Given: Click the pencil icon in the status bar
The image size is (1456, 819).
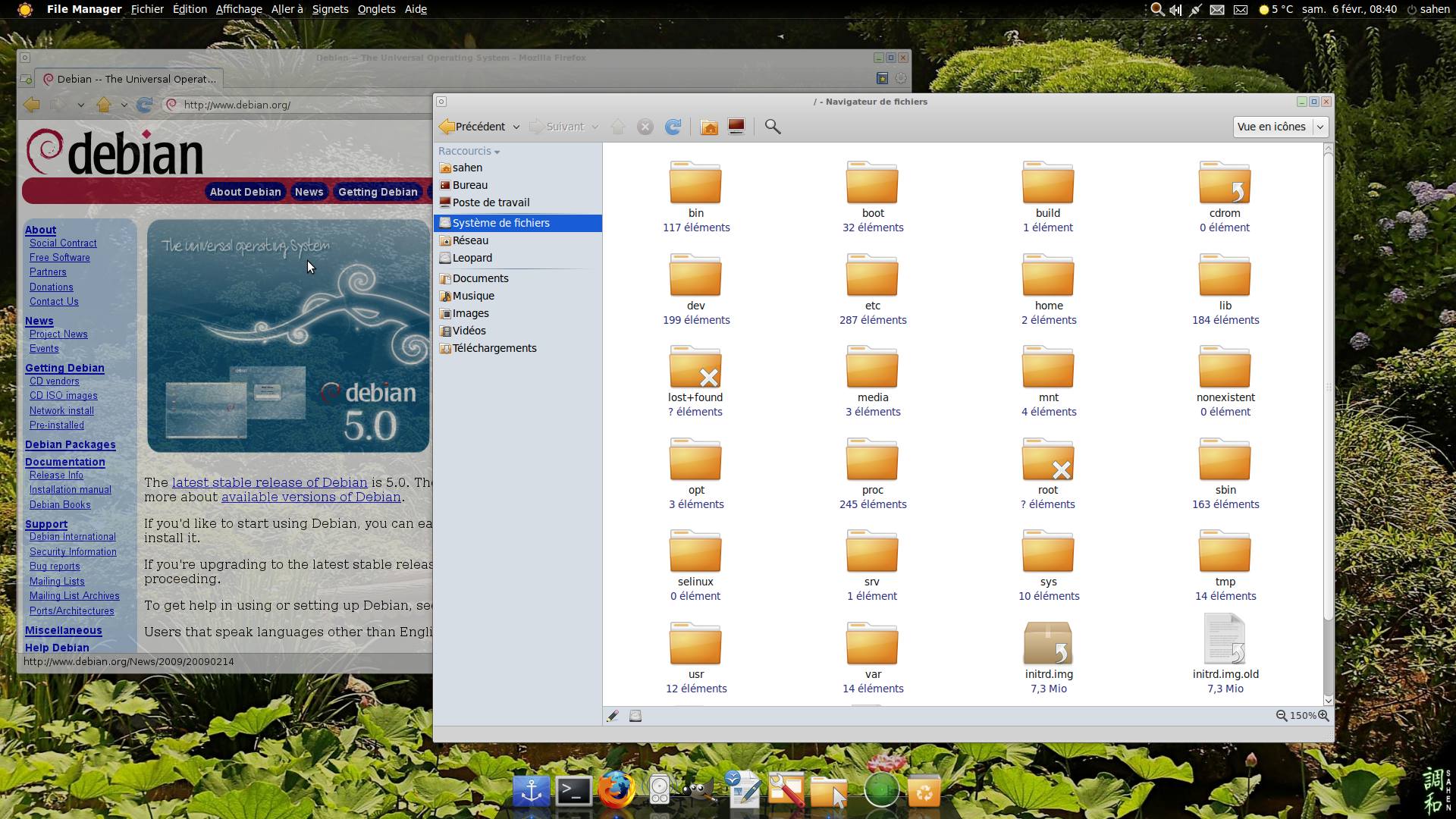Looking at the screenshot, I should point(613,716).
